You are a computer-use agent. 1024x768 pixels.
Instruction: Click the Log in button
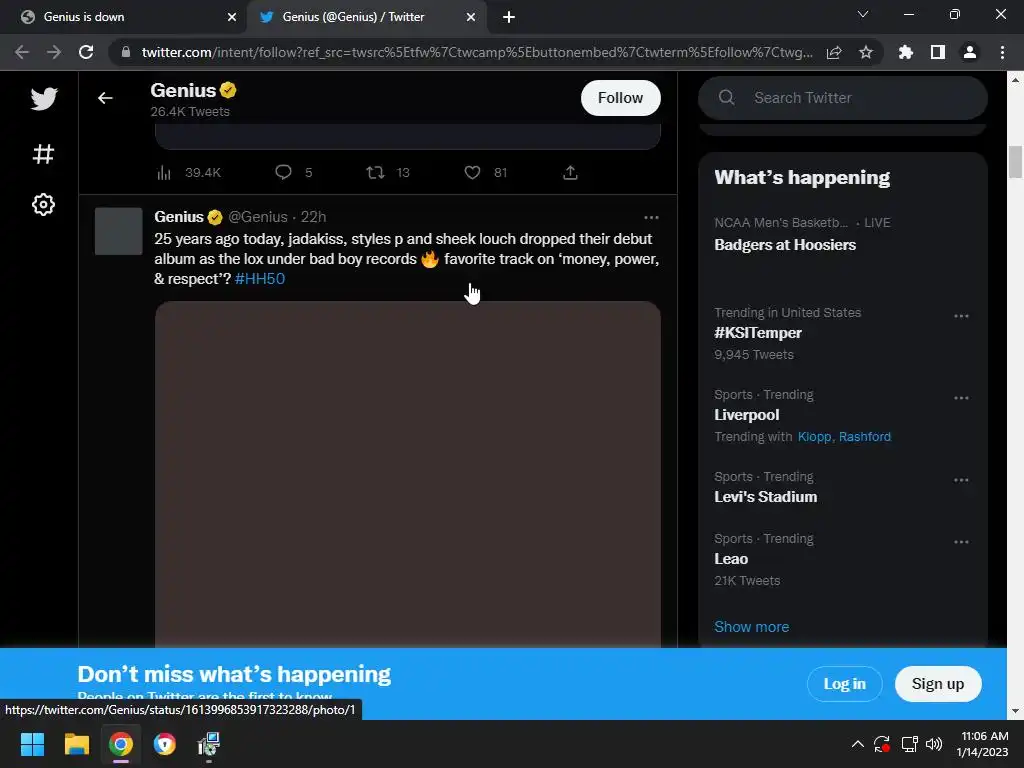[844, 684]
